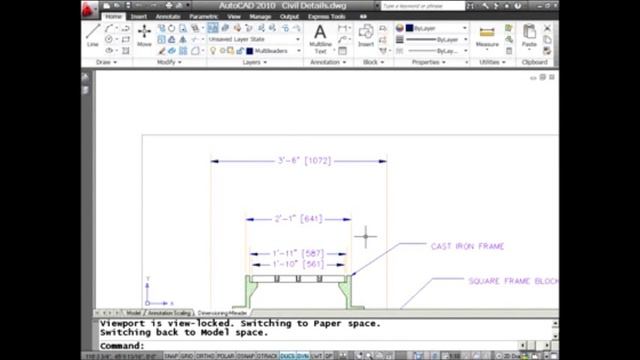
Task: Switch to the Annotate ribbon tab
Action: (x=168, y=16)
